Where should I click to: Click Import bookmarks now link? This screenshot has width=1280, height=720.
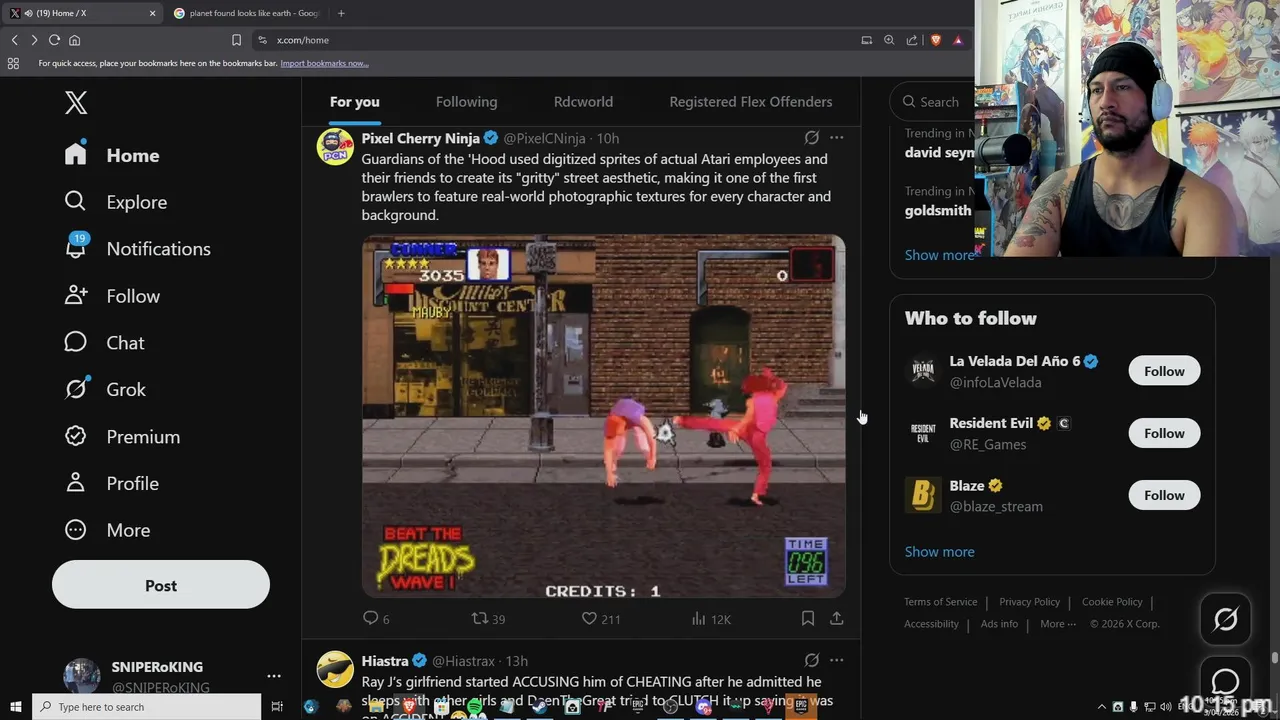324,63
